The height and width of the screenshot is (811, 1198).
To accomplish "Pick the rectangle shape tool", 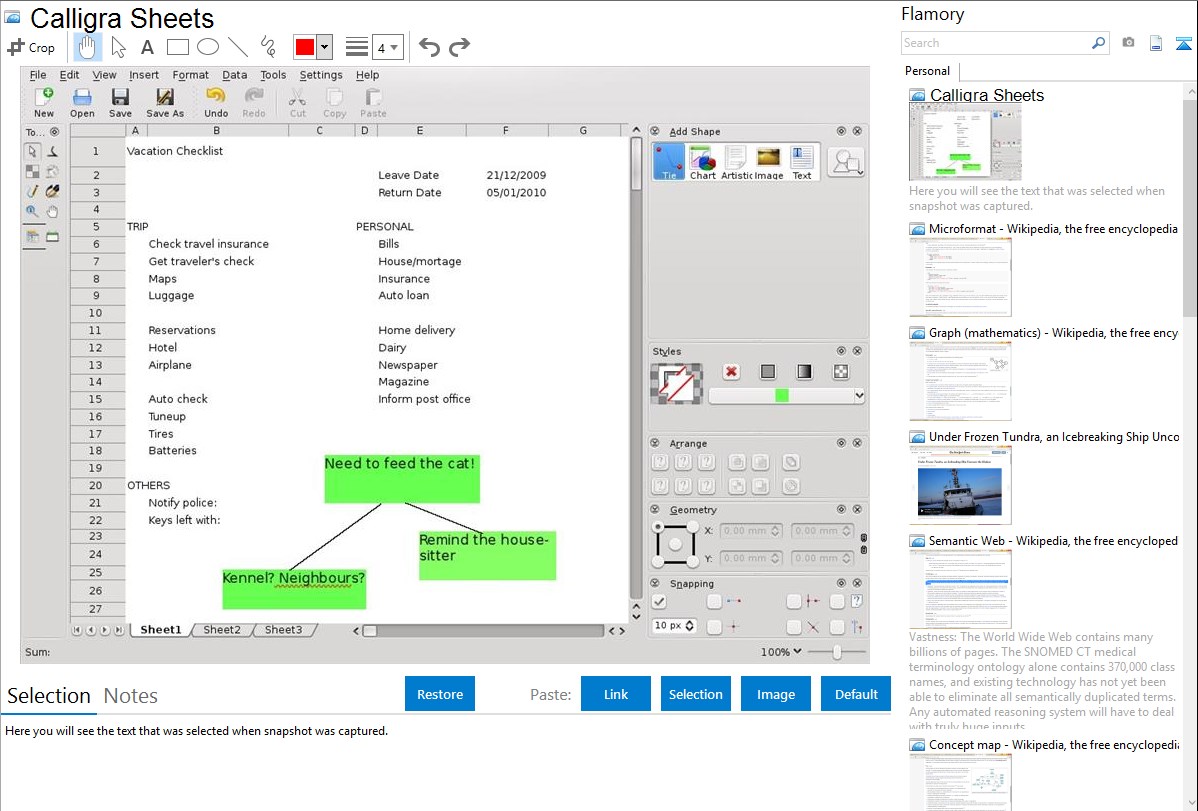I will coord(177,47).
